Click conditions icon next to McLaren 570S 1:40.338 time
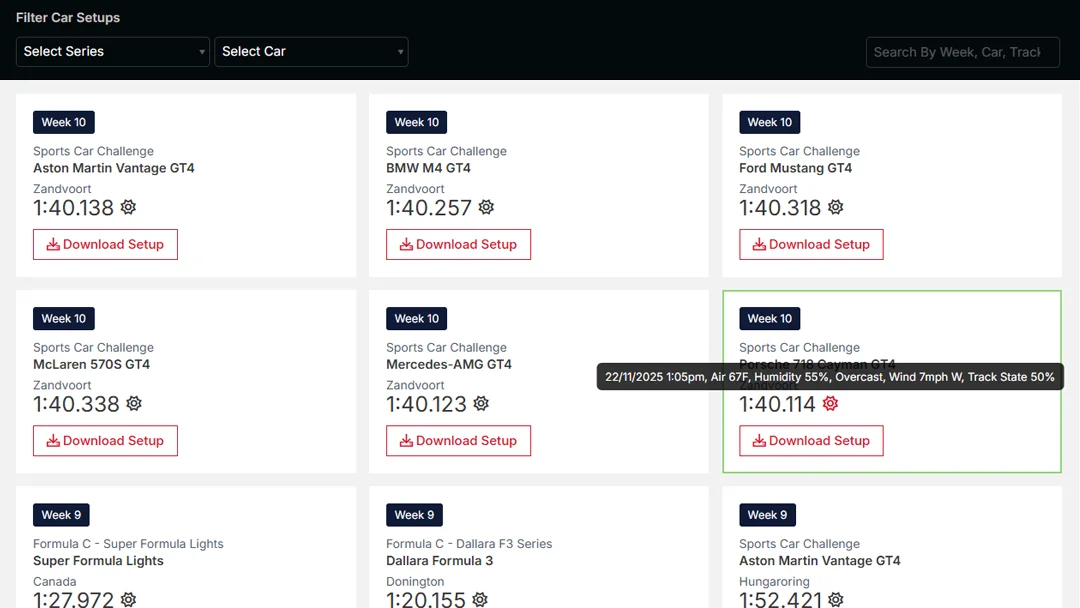Screen dimensions: 1080x608 coord(134,404)
